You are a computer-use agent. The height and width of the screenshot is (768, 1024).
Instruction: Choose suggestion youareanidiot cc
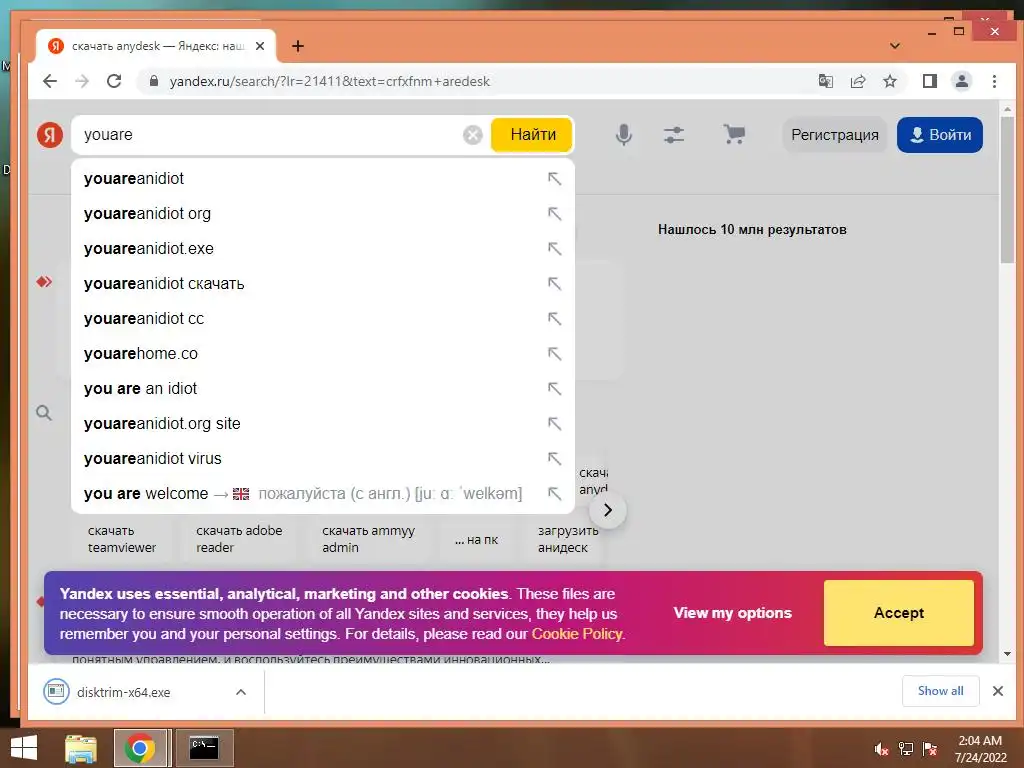pyautogui.click(x=323, y=319)
